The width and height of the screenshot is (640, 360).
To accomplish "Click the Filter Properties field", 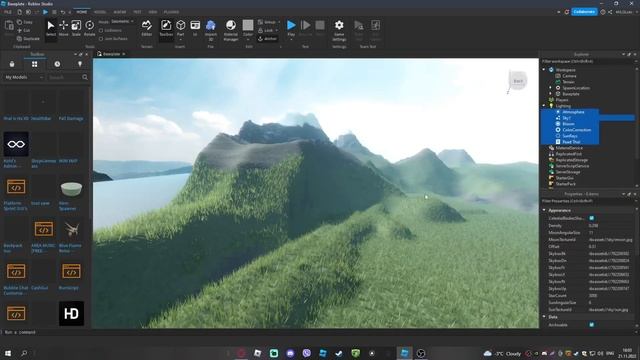I will click(x=588, y=201).
